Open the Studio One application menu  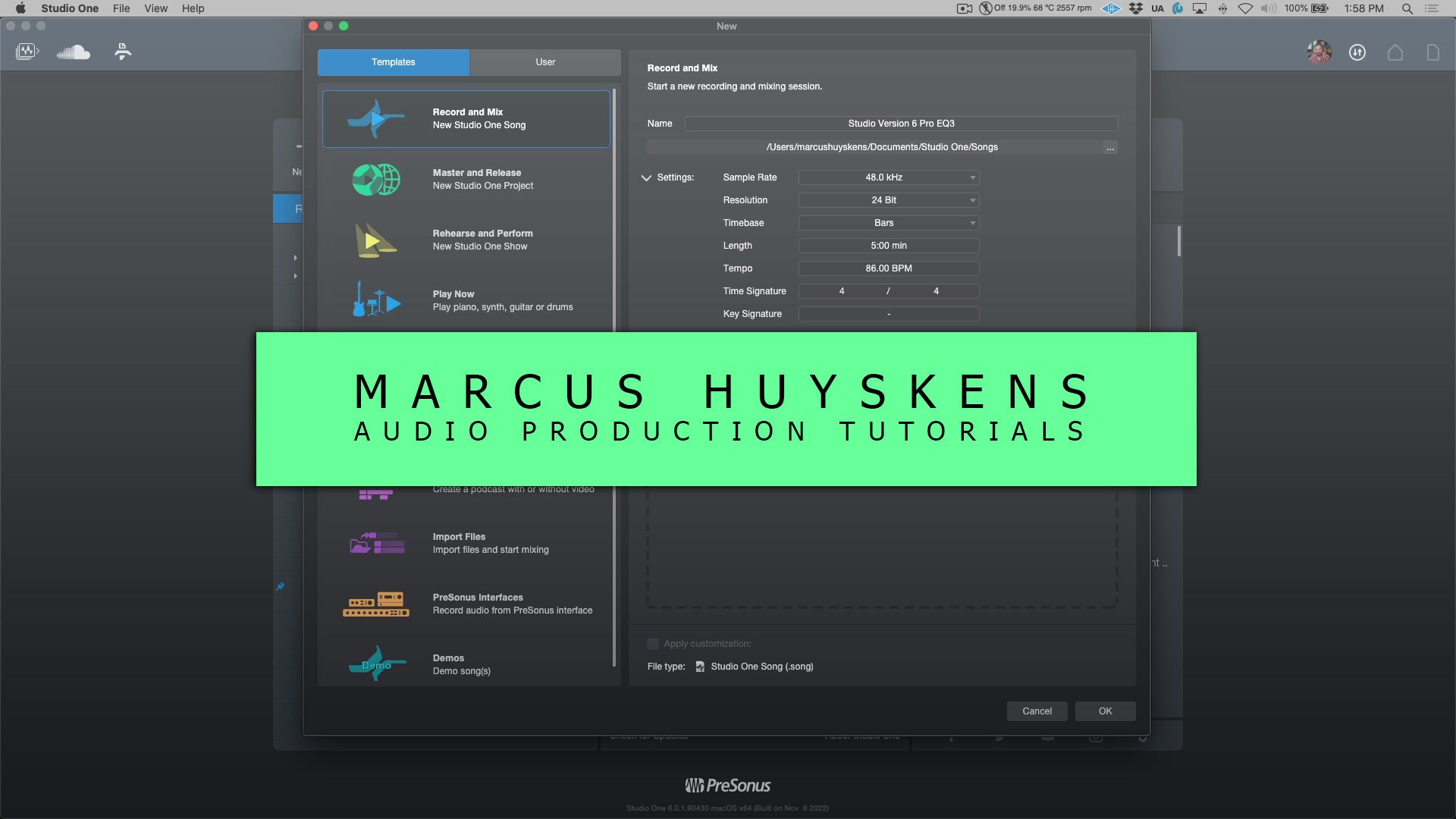coord(70,8)
